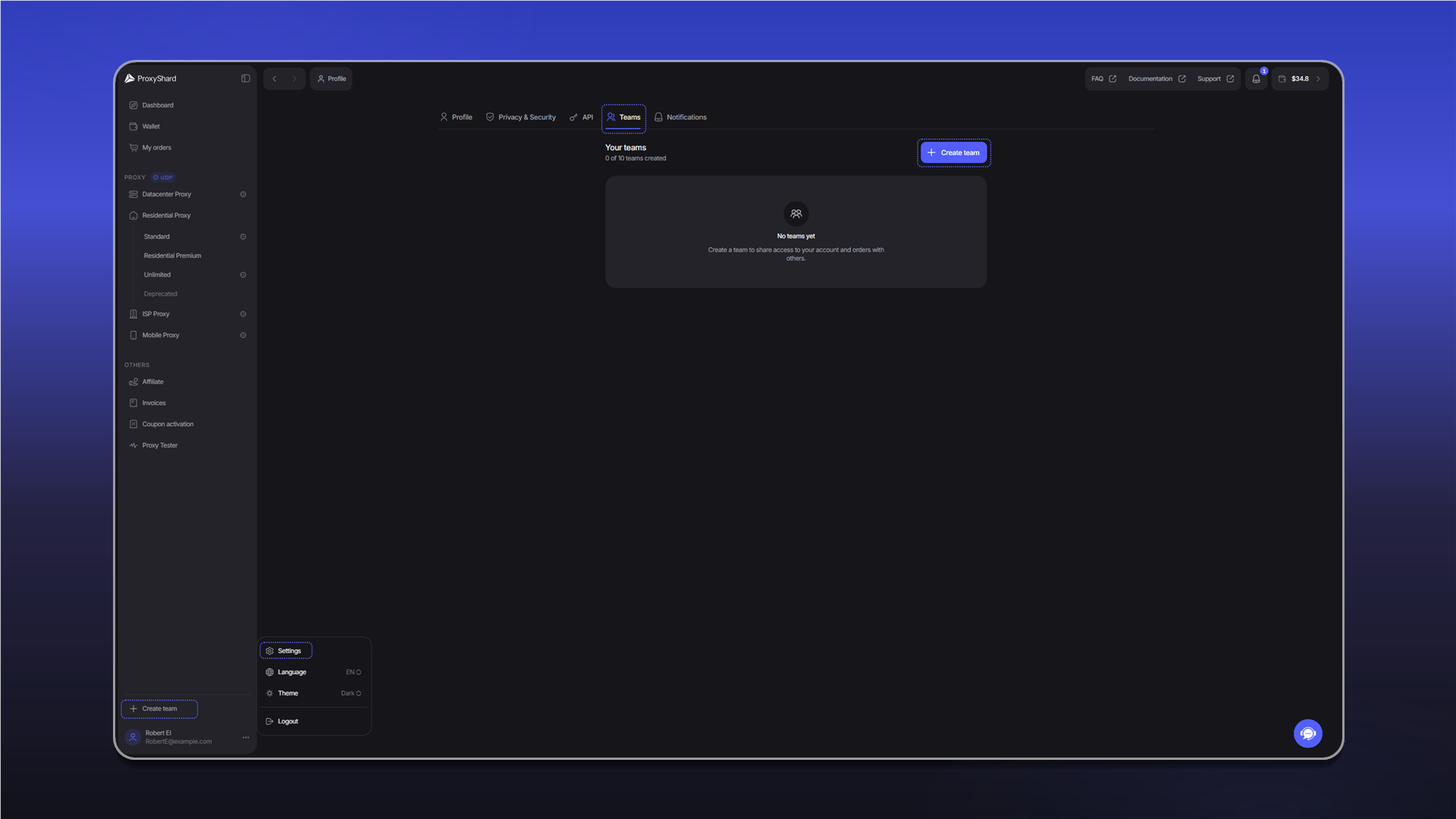Click the ProxyShard logo
This screenshot has height=819, width=1456.
pos(150,78)
